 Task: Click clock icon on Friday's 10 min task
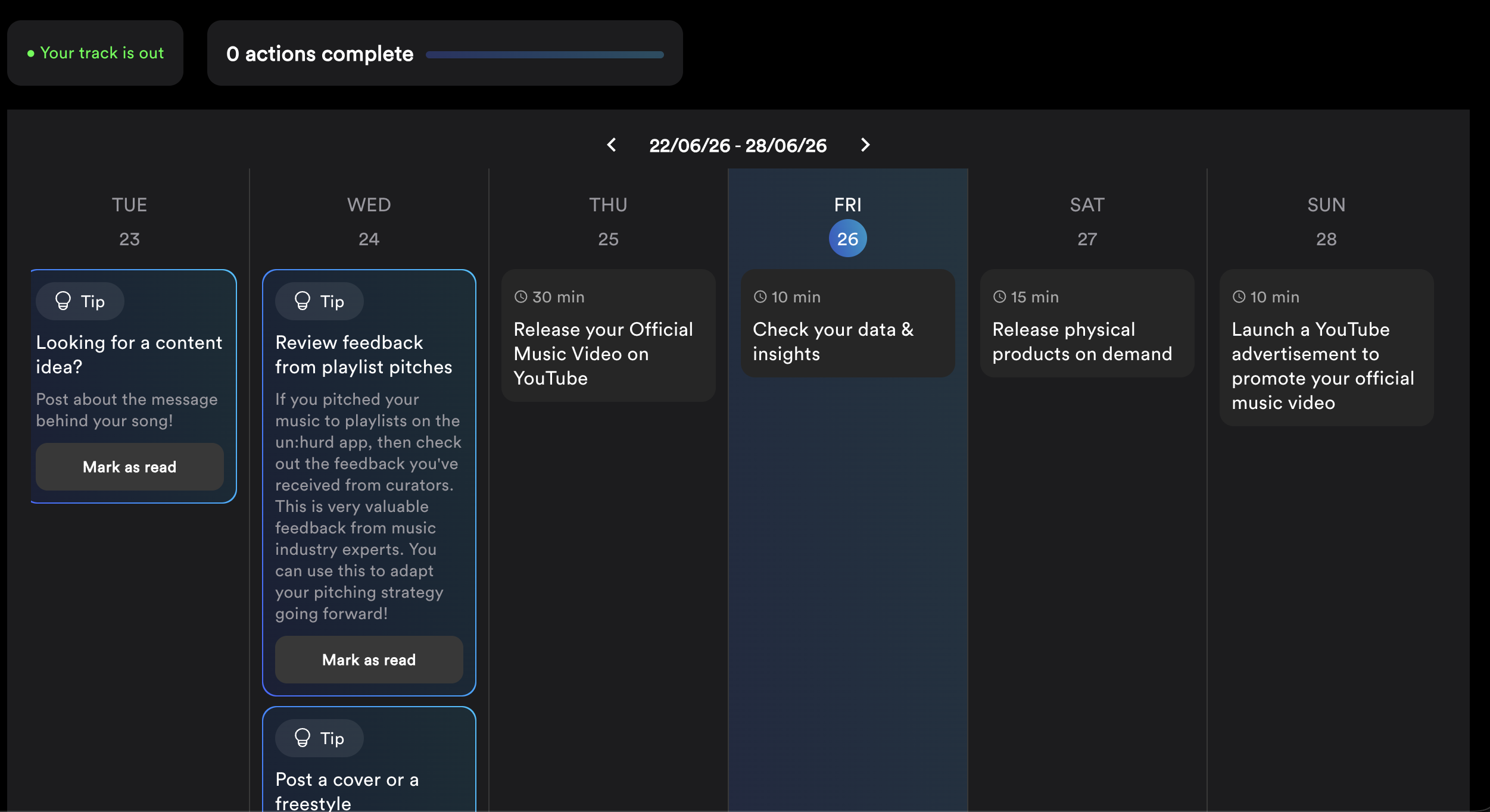click(760, 297)
